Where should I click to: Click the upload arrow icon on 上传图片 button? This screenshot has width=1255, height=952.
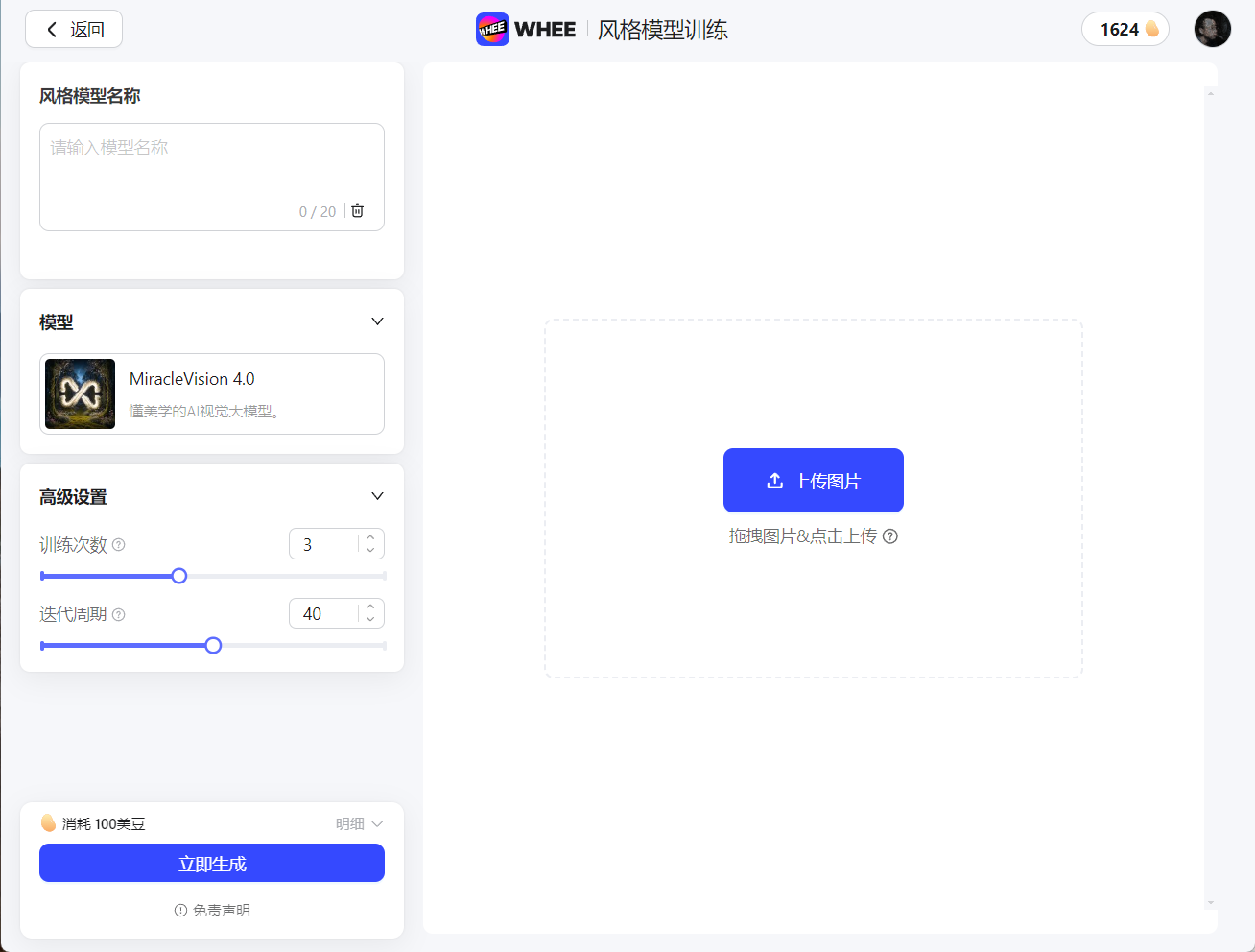774,480
